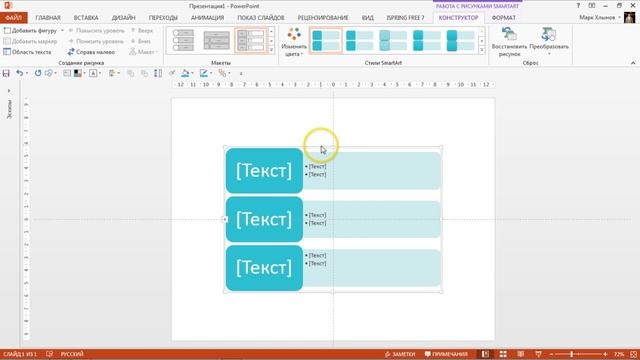Click the 72% zoom level

[x=619, y=354]
